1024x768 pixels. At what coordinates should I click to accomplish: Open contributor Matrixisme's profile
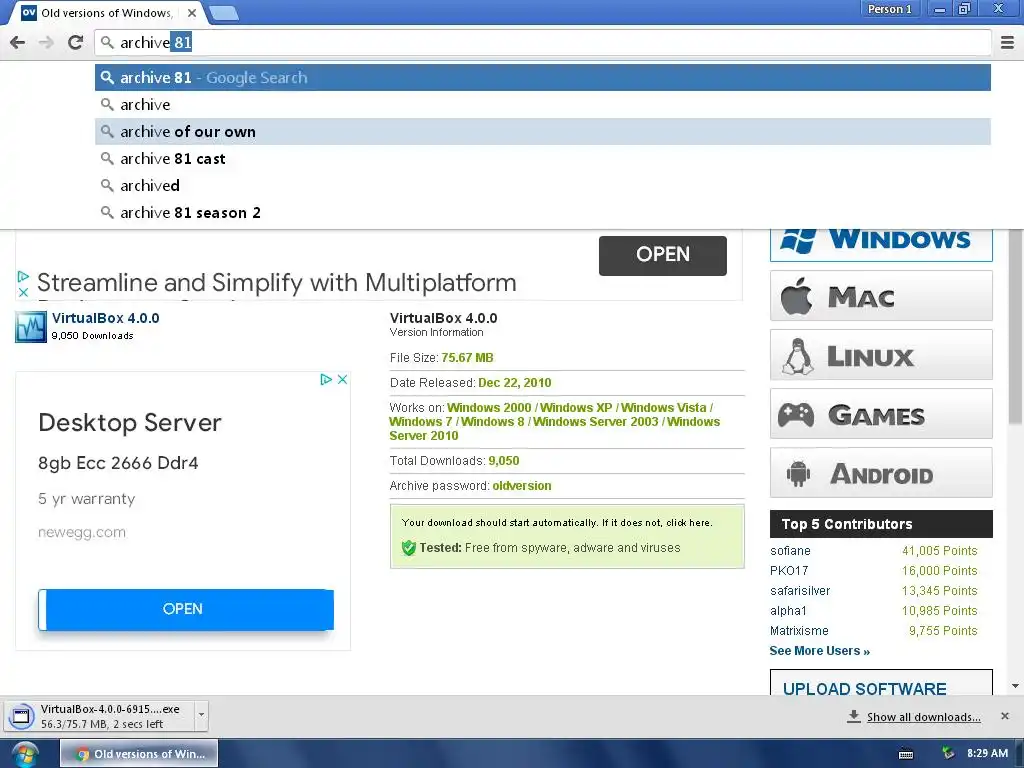pyautogui.click(x=799, y=631)
